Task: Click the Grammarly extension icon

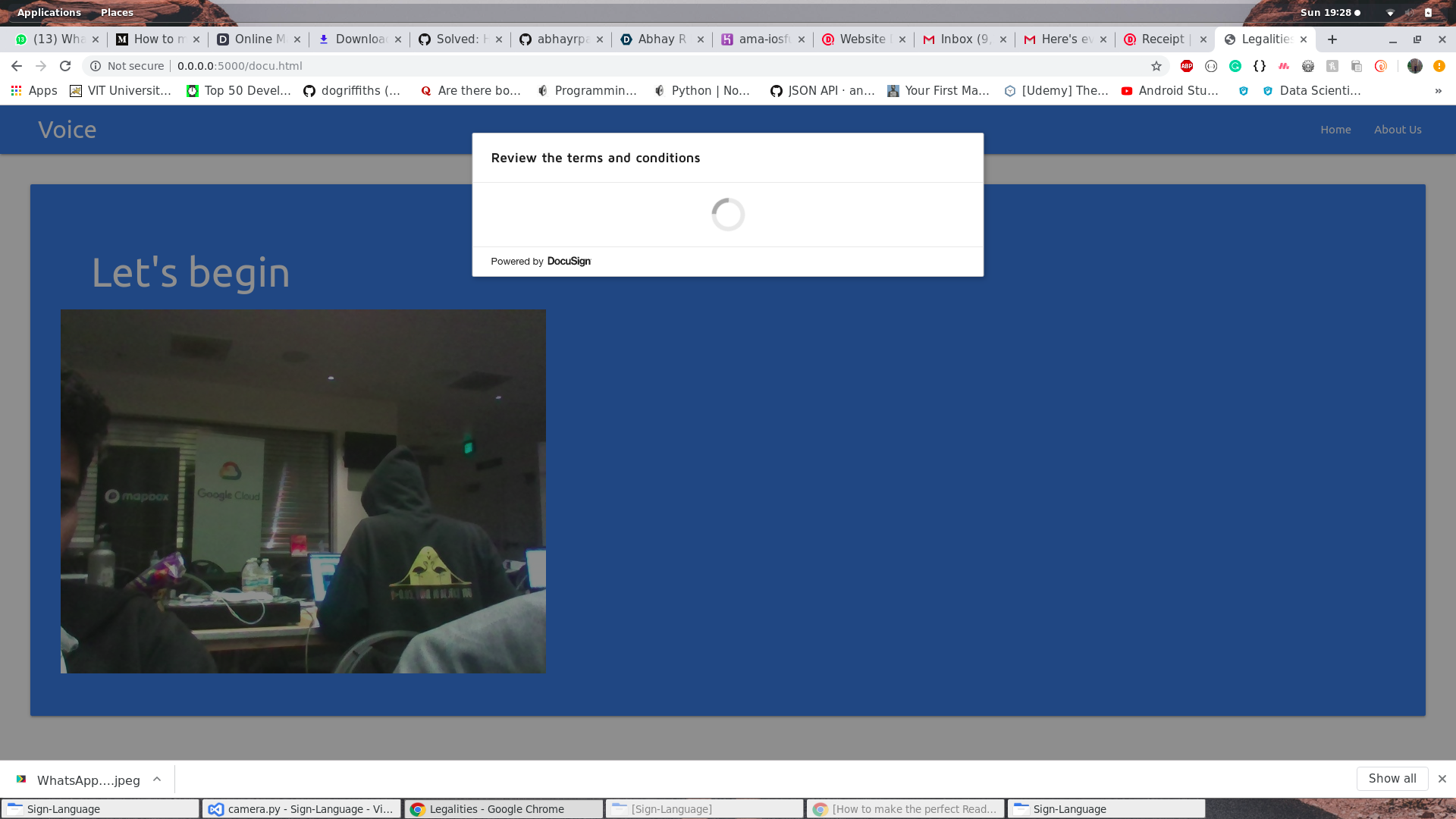Action: (1235, 66)
